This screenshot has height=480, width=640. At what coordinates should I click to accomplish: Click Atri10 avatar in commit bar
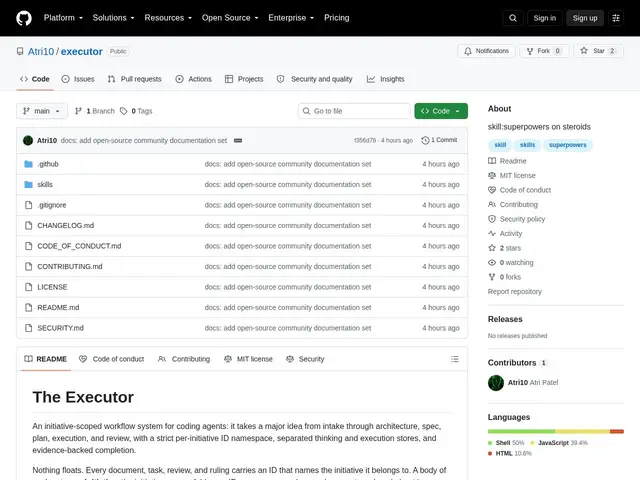28,140
